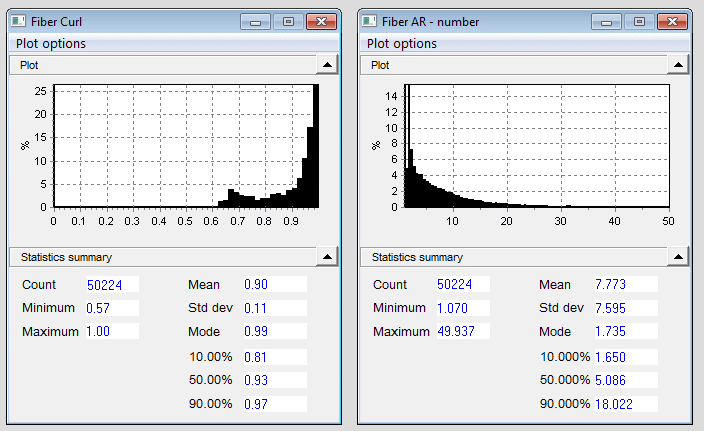Collapse Statistics summary in Fiber AR

[678, 257]
